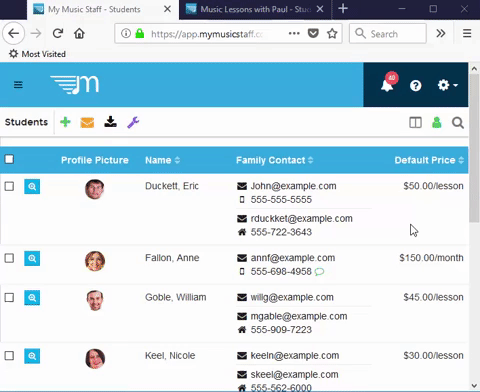The image size is (480, 392).
Task: Sort by the Name column
Action: [x=162, y=160]
